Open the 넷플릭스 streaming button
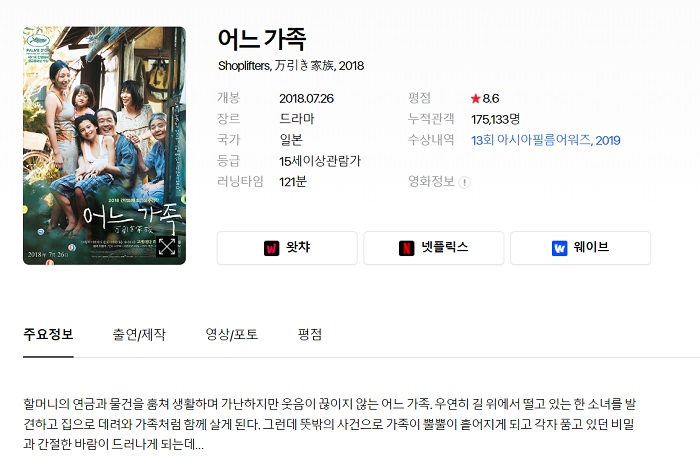Image resolution: width=700 pixels, height=464 pixels. 433,248
